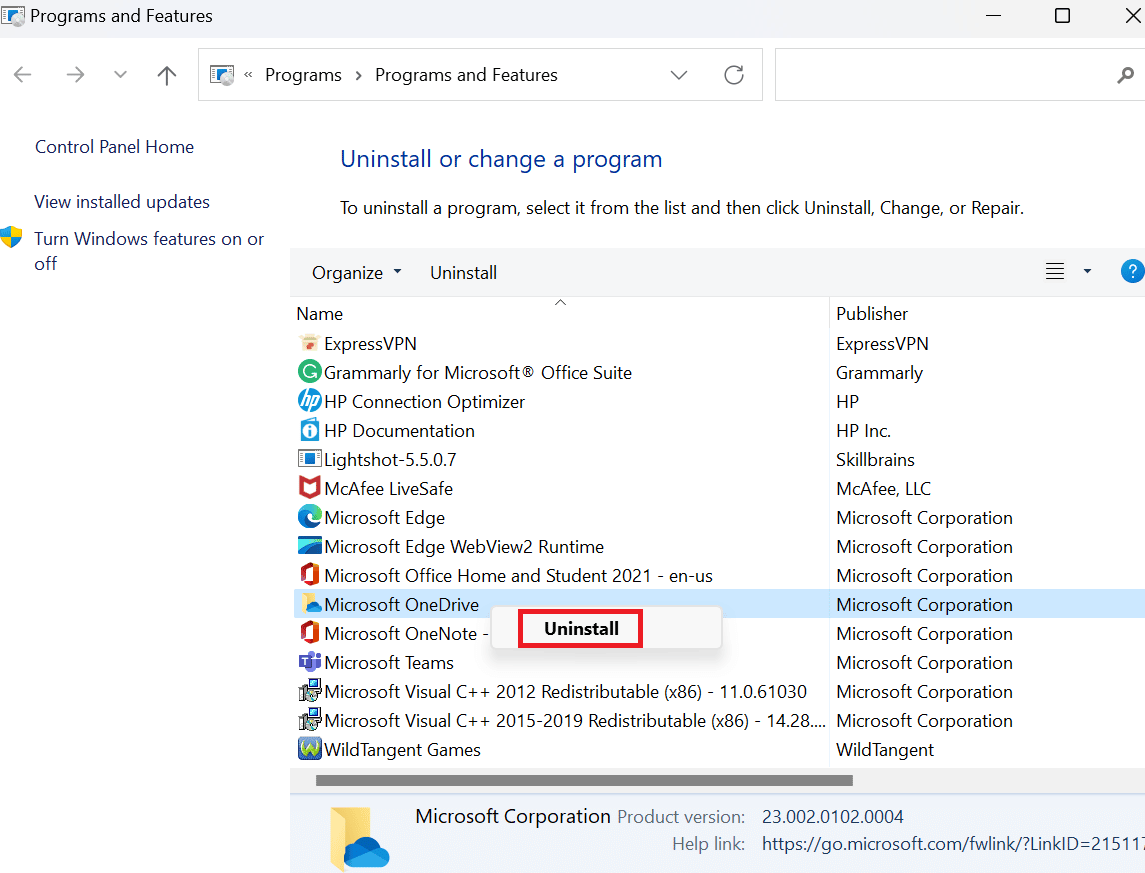Select the Microsoft OneDrive entry
Viewport: 1145px width, 873px height.
[x=402, y=604]
